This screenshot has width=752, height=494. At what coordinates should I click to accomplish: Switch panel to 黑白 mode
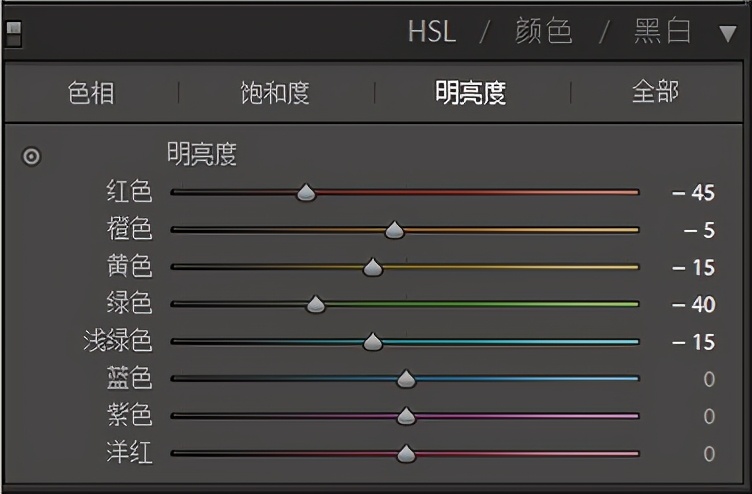pos(663,32)
